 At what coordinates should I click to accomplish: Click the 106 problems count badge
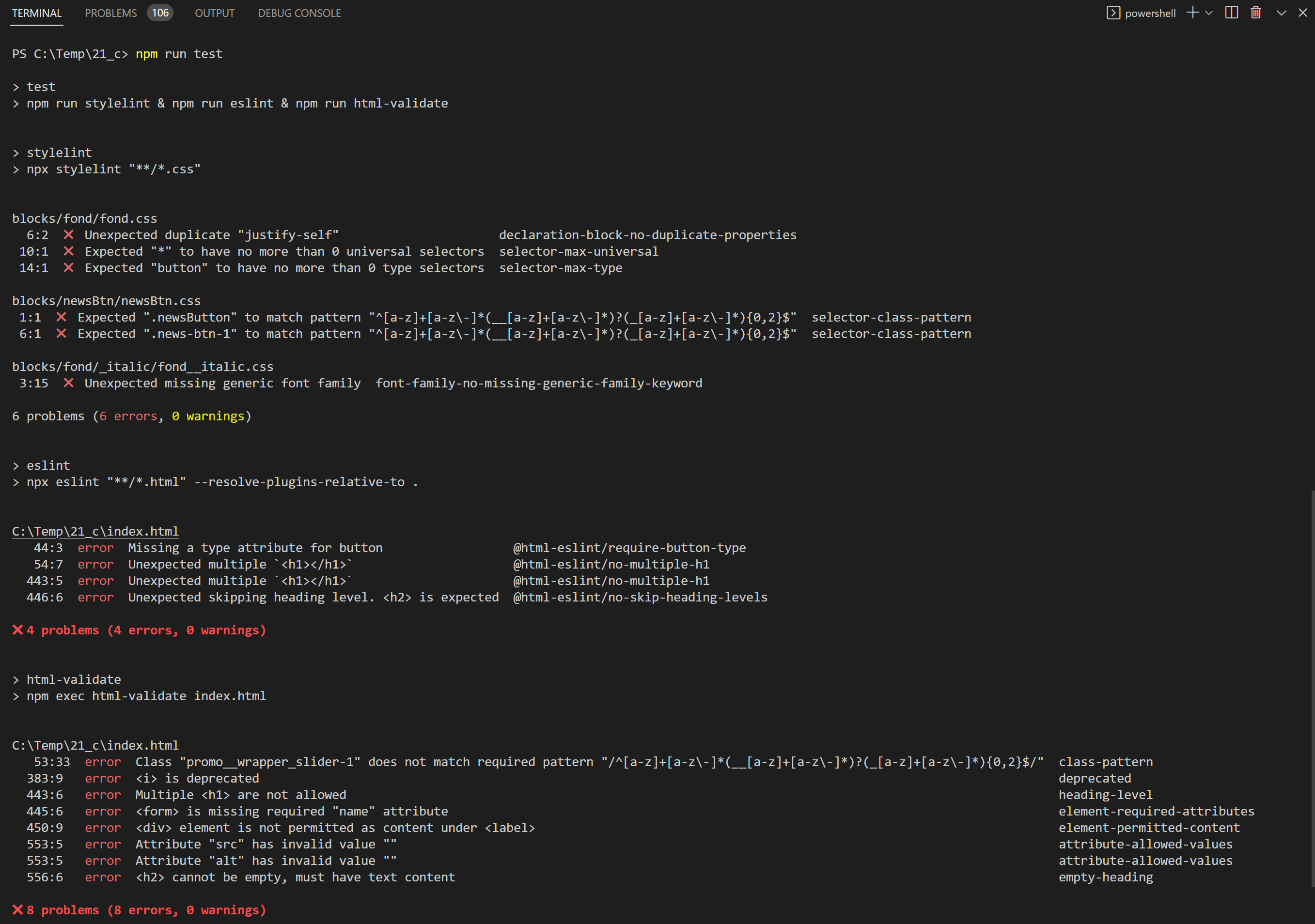[160, 13]
